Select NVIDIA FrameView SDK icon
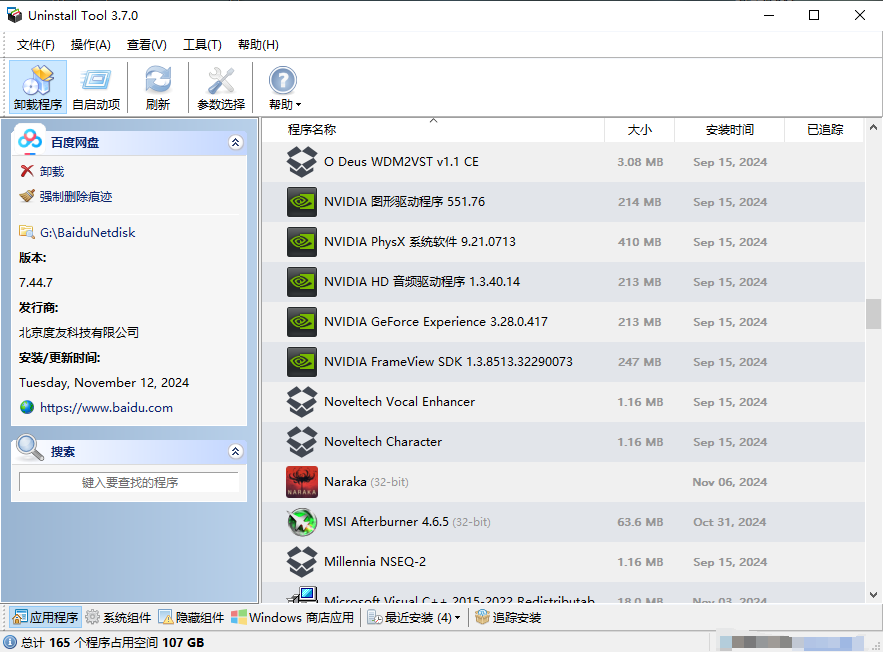Screen dimensions: 883x652 [302, 361]
